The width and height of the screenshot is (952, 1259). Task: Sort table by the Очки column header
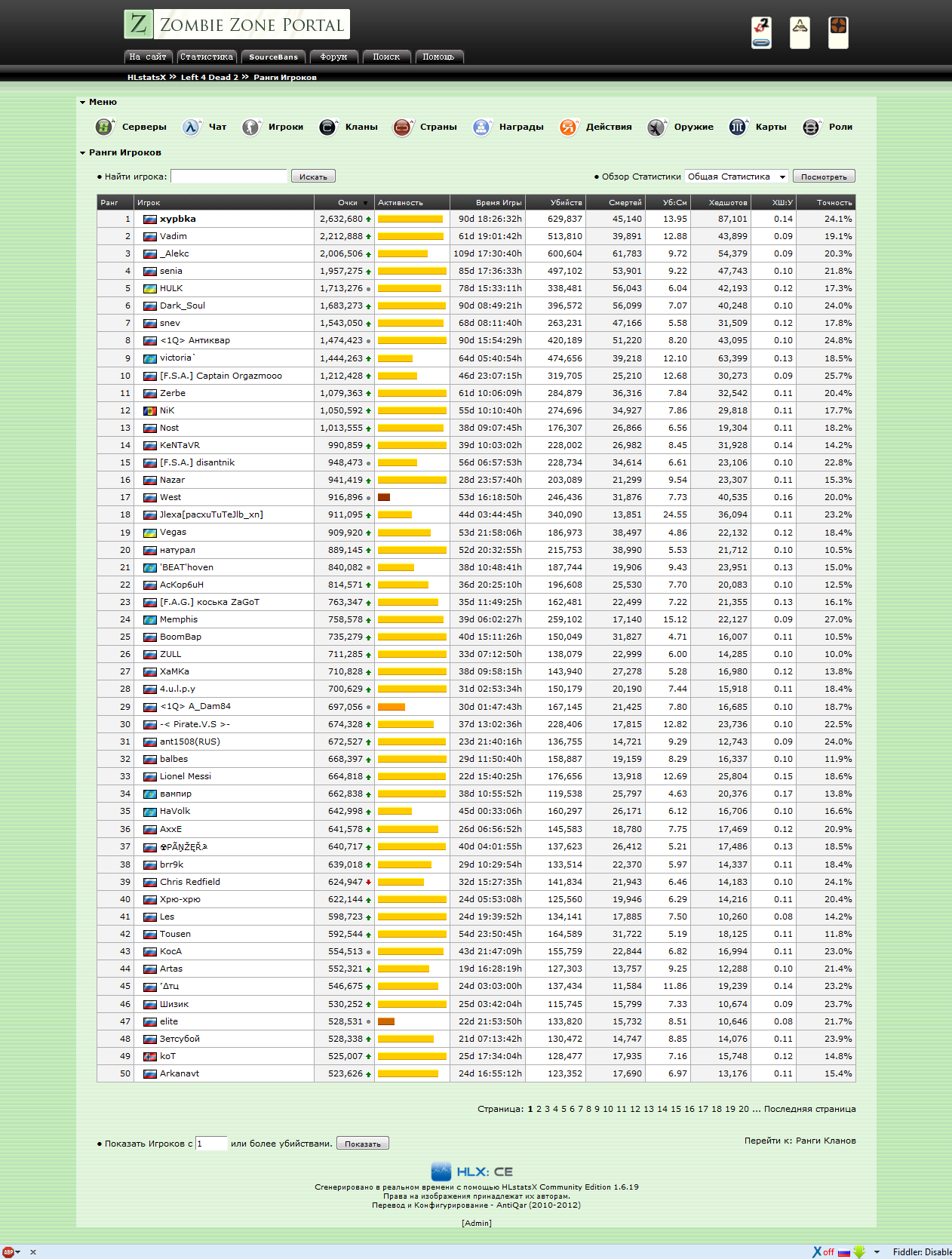tap(348, 203)
